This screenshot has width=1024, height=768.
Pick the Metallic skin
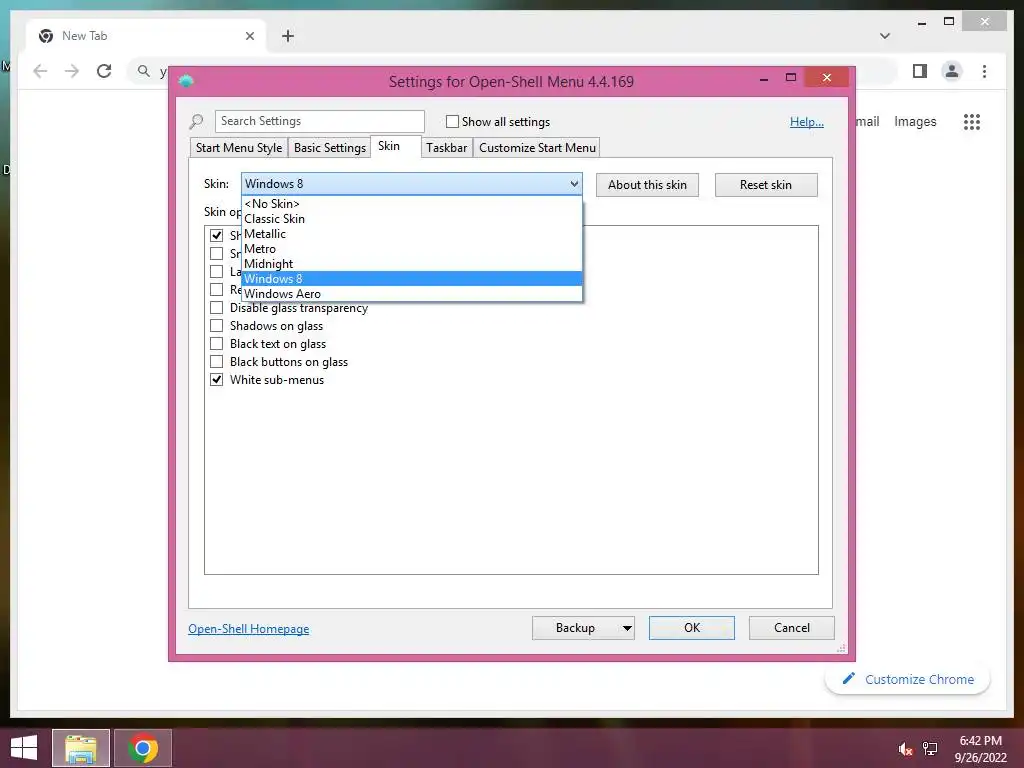click(411, 234)
